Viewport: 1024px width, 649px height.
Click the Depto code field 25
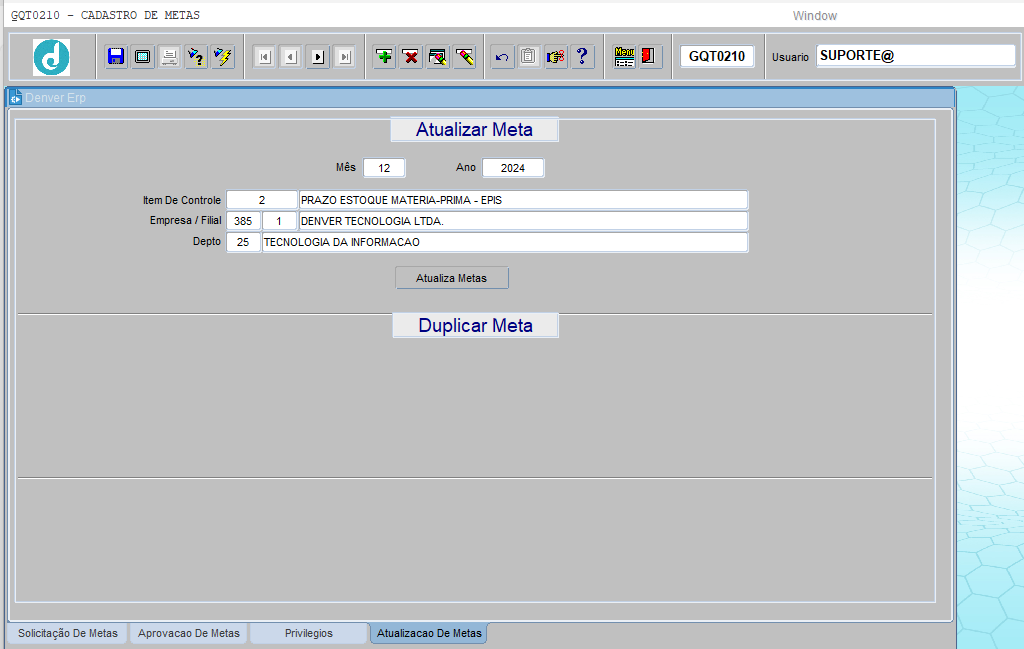[243, 242]
